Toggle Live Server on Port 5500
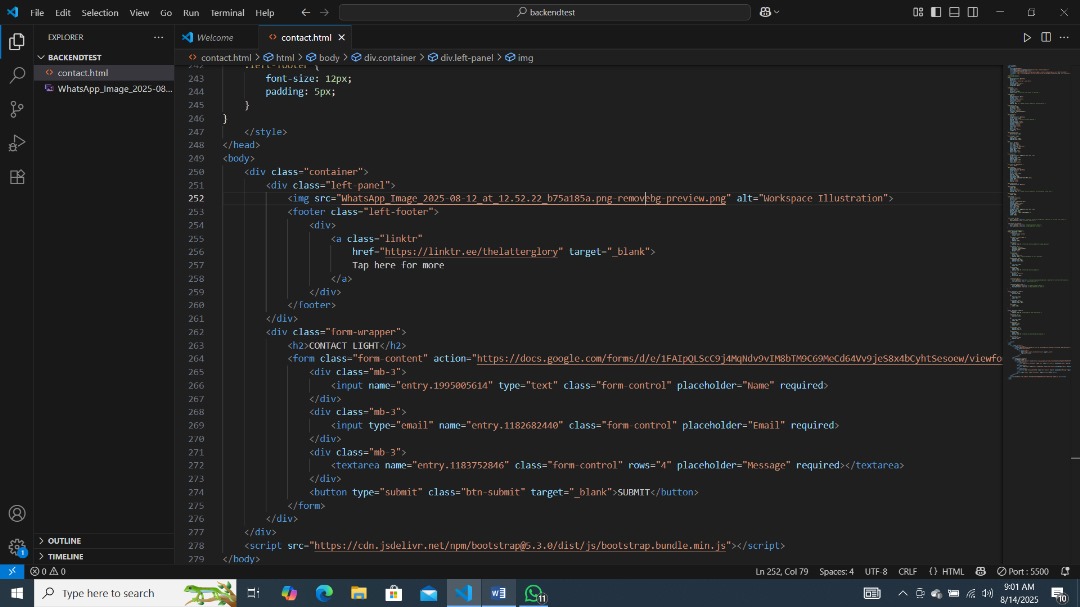 coord(1022,571)
